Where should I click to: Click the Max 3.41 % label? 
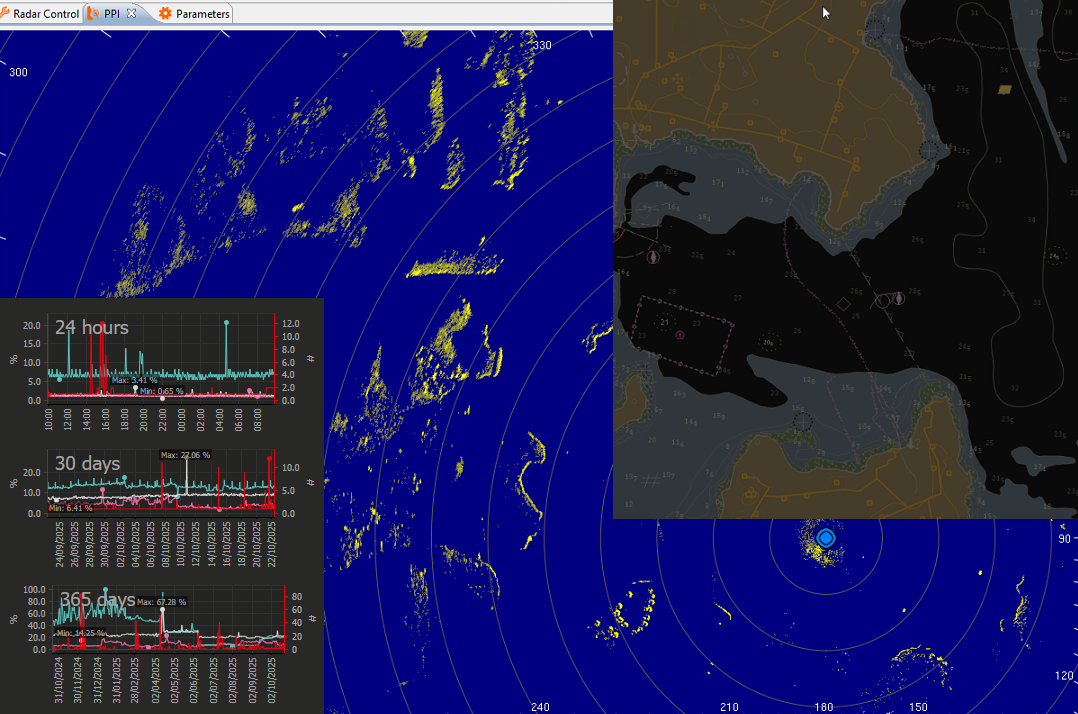coord(135,380)
